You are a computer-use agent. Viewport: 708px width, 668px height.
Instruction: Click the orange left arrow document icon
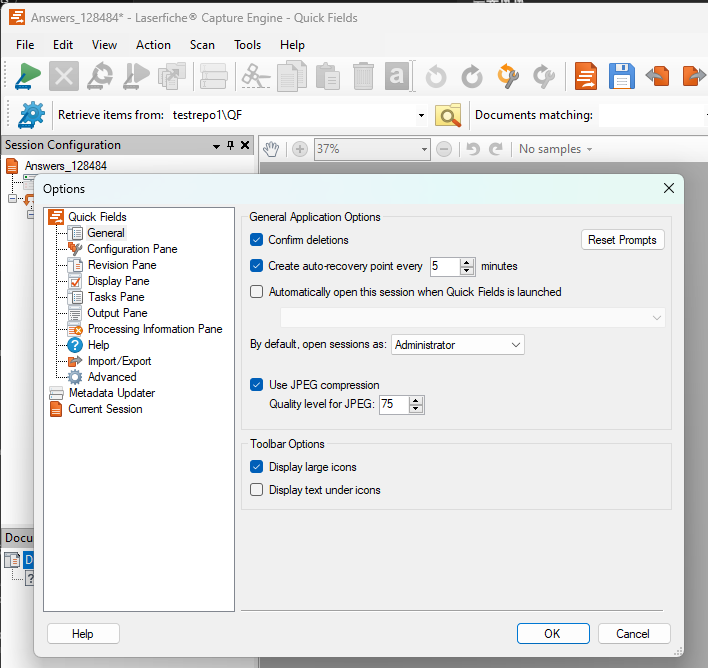[657, 76]
